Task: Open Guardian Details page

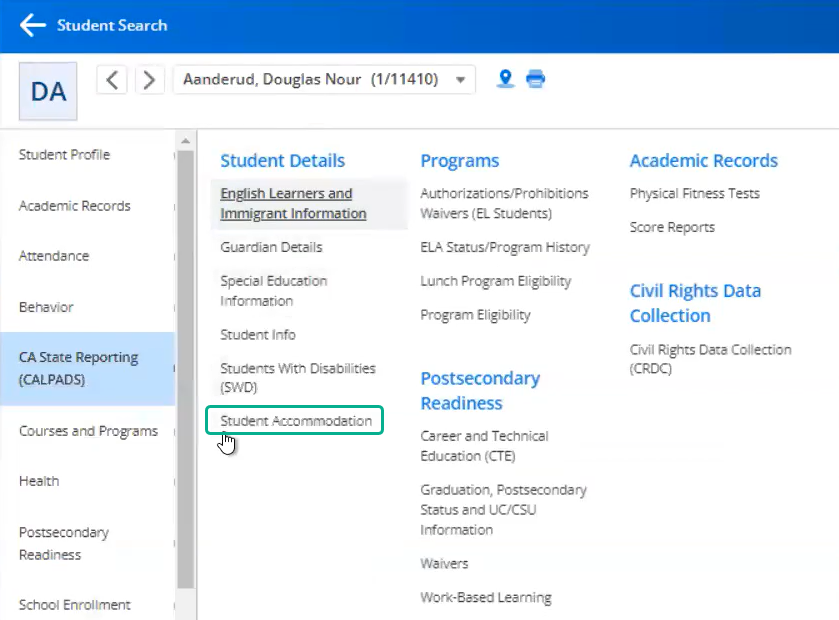Action: 271,247
